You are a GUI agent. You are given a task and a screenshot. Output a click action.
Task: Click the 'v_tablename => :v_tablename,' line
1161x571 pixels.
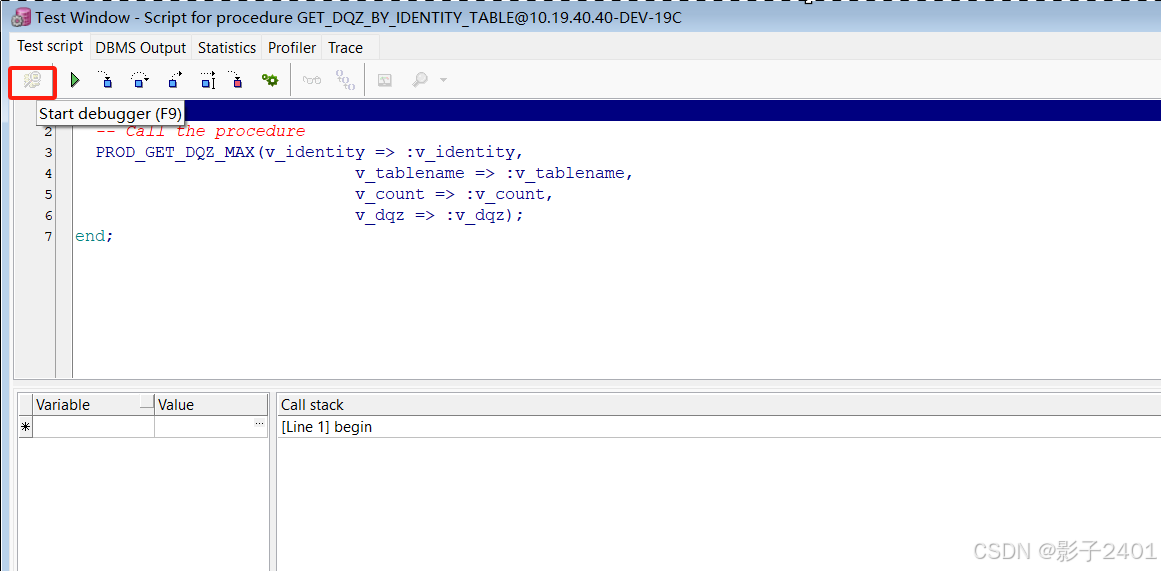click(495, 173)
